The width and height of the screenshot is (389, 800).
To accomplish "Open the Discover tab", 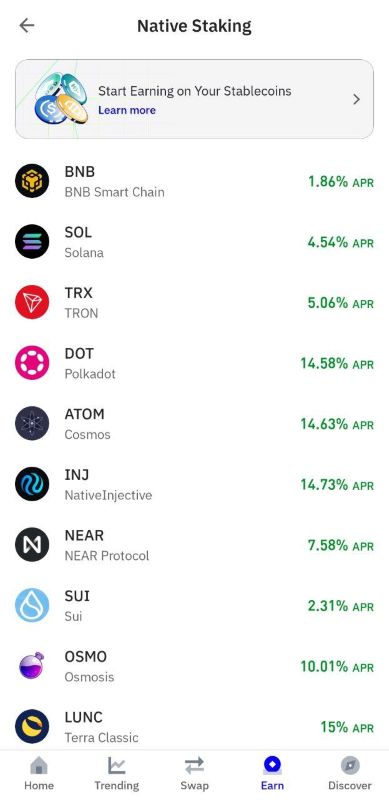I will pos(350,773).
